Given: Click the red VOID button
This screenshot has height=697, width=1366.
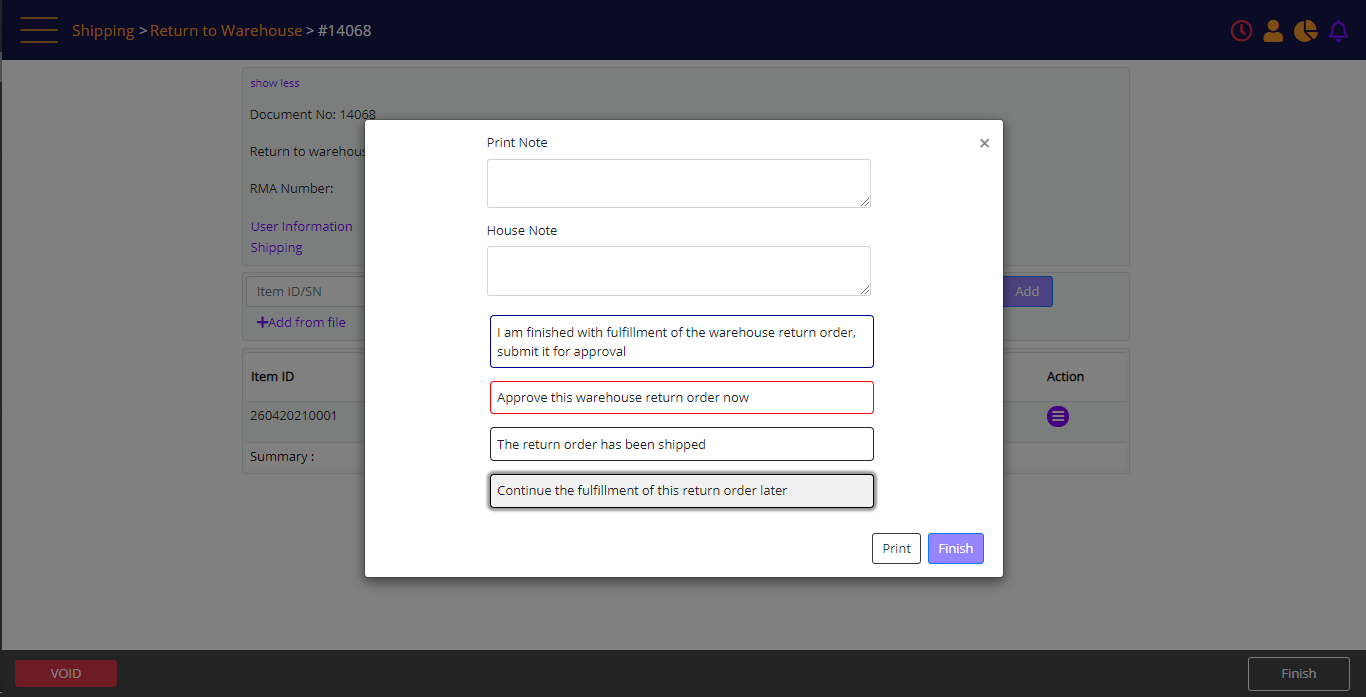Looking at the screenshot, I should (x=66, y=673).
